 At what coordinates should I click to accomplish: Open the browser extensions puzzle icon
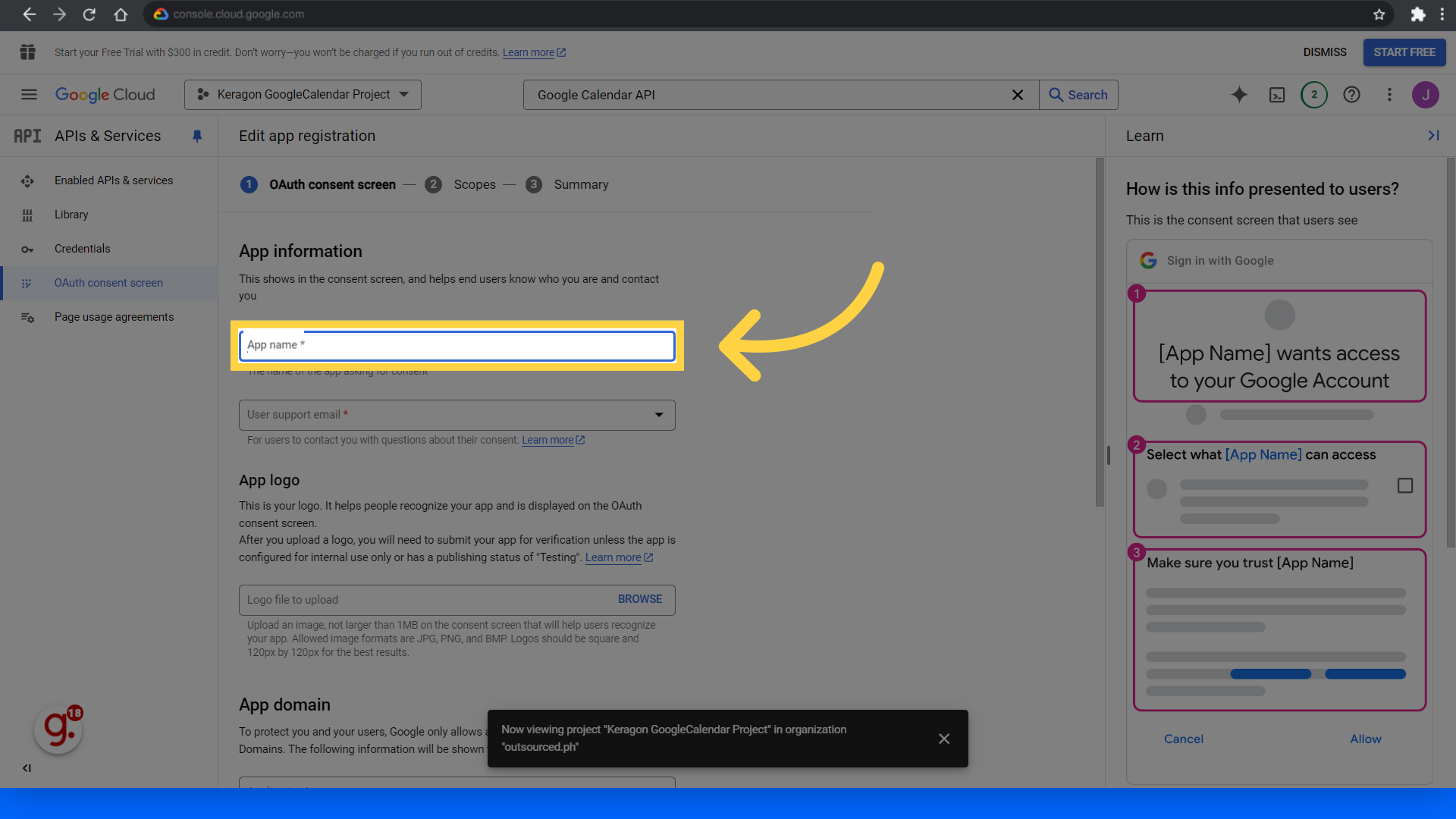1417,14
